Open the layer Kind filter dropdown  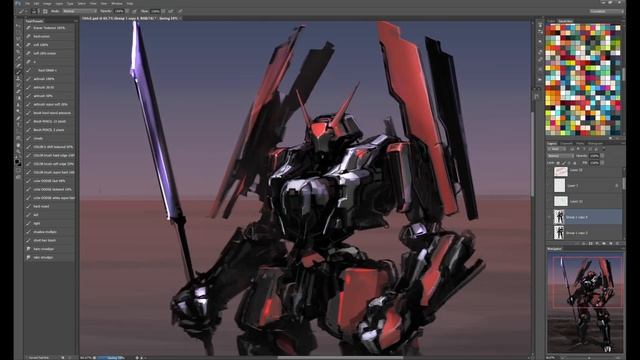click(x=558, y=149)
